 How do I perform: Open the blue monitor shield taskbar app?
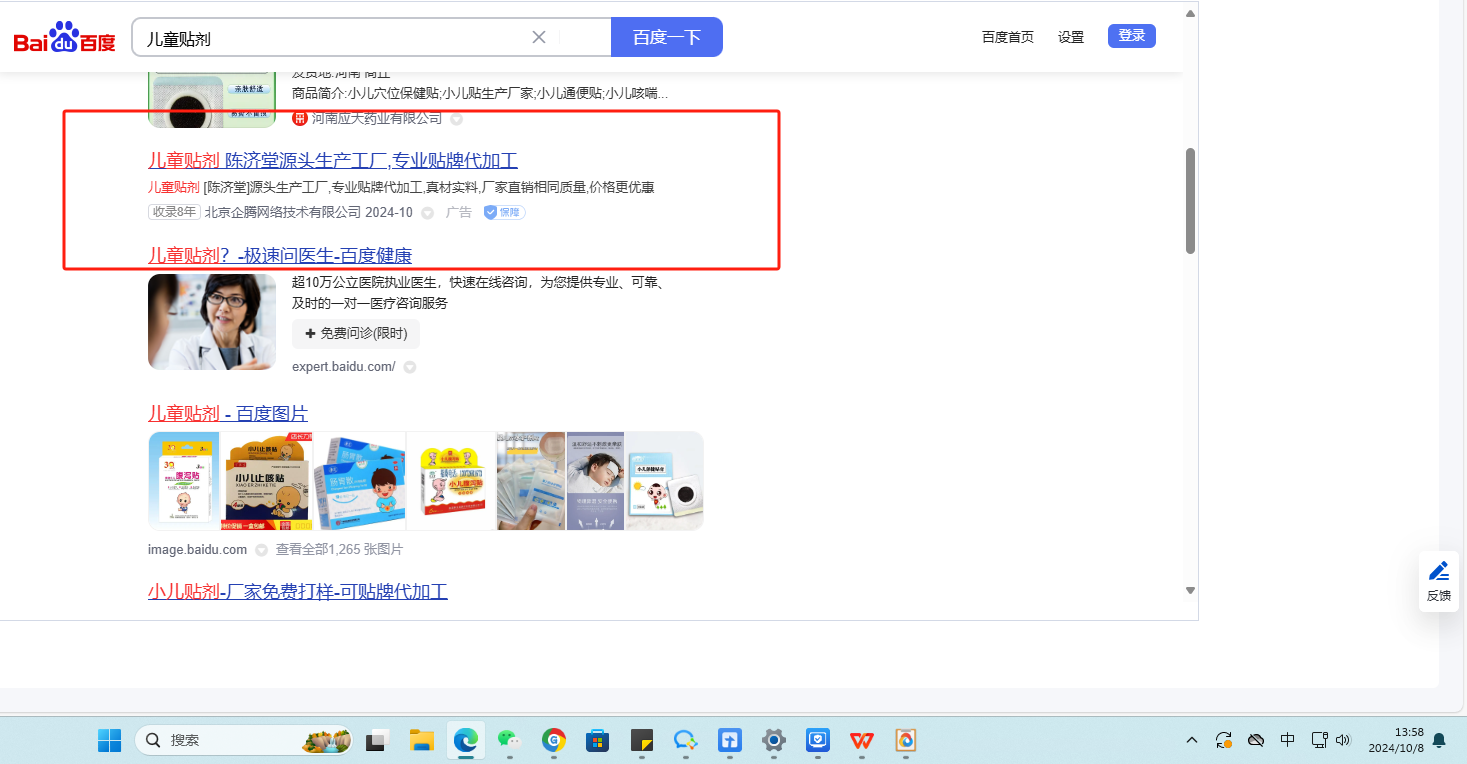817,741
